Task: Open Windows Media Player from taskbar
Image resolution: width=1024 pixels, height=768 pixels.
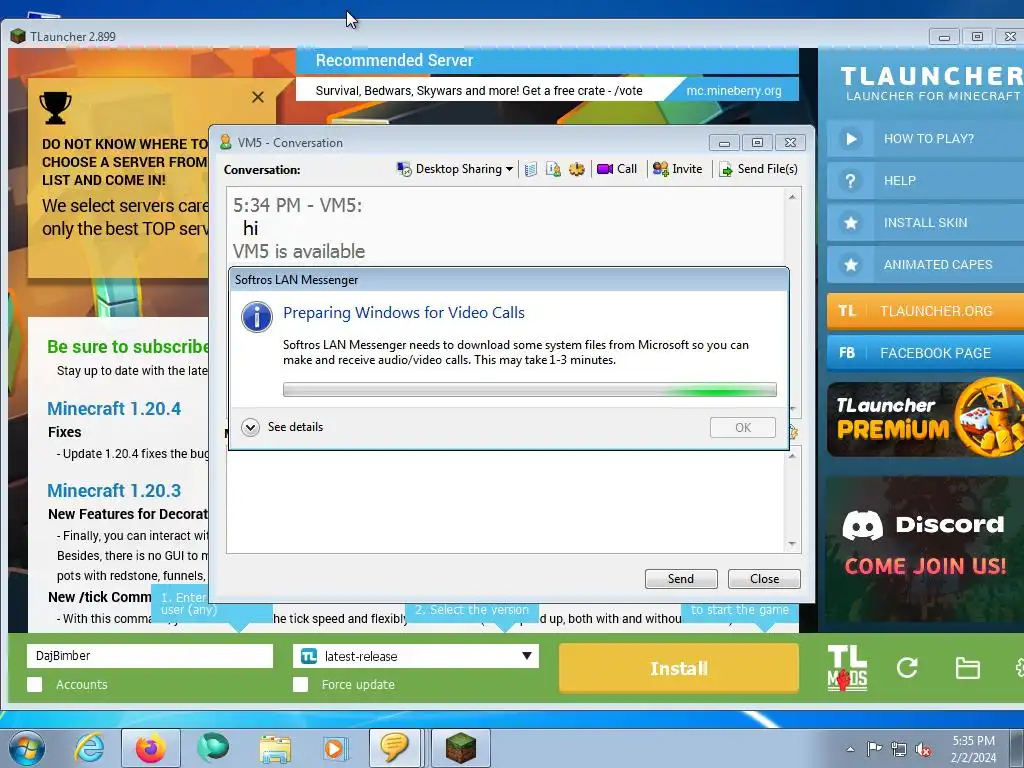Action: [337, 748]
